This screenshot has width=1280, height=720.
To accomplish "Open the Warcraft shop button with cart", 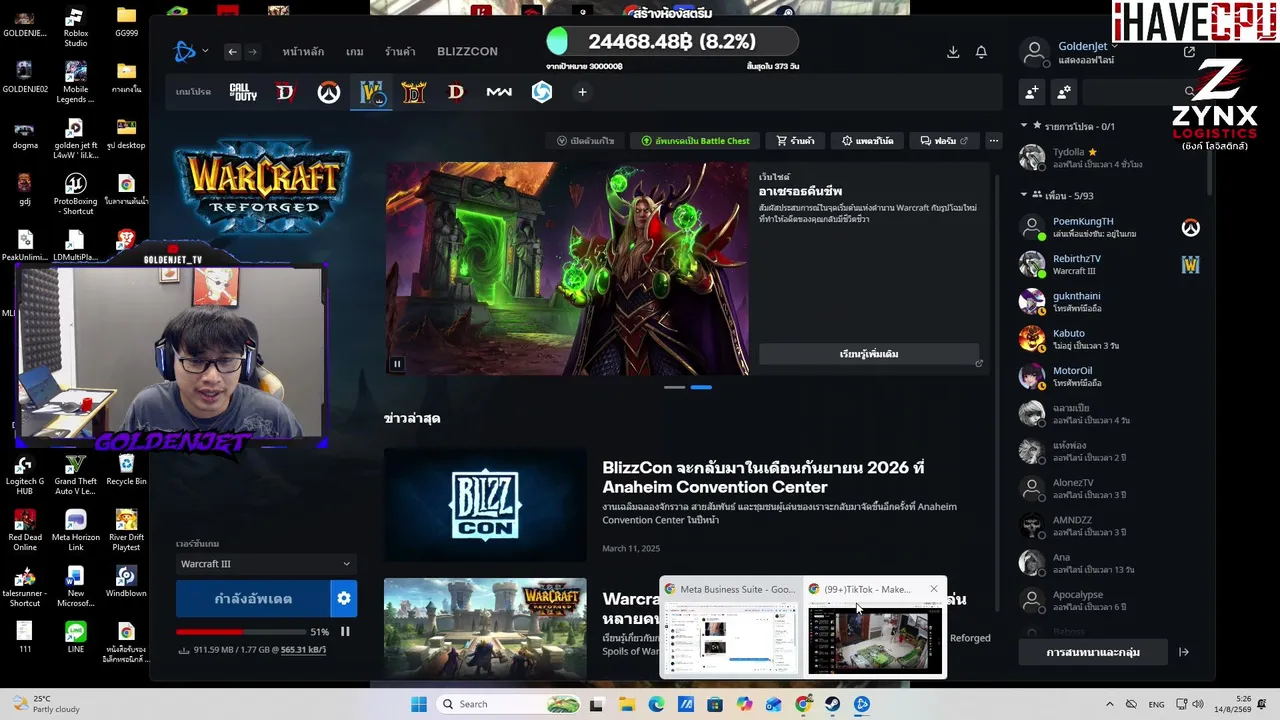I will click(796, 141).
